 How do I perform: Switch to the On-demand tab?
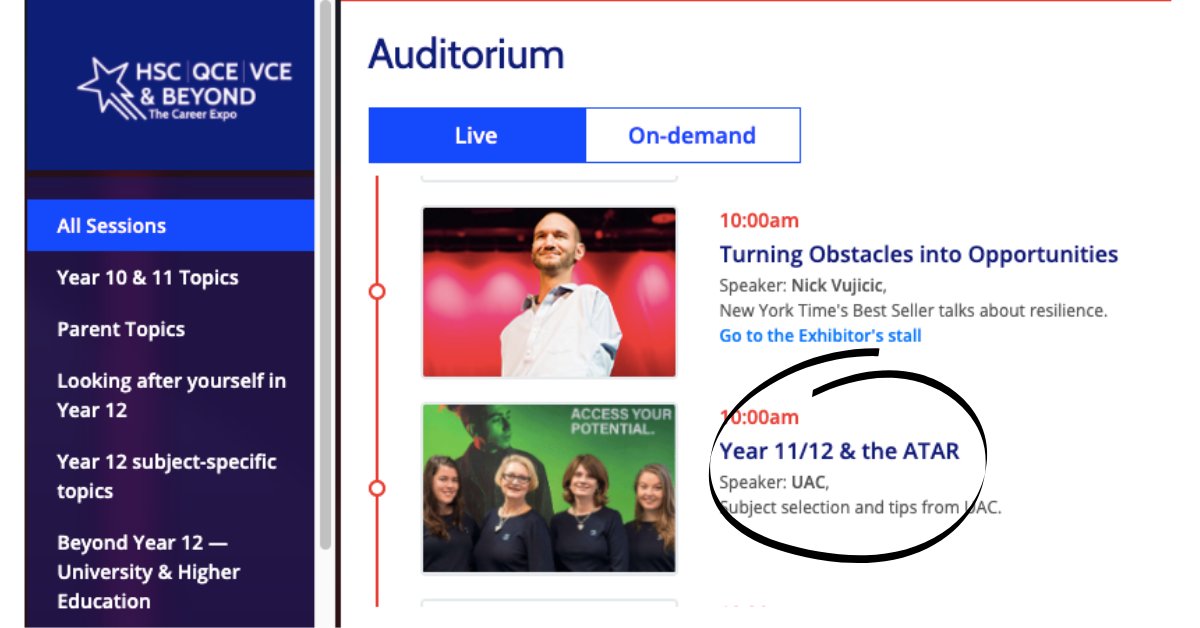tap(692, 135)
